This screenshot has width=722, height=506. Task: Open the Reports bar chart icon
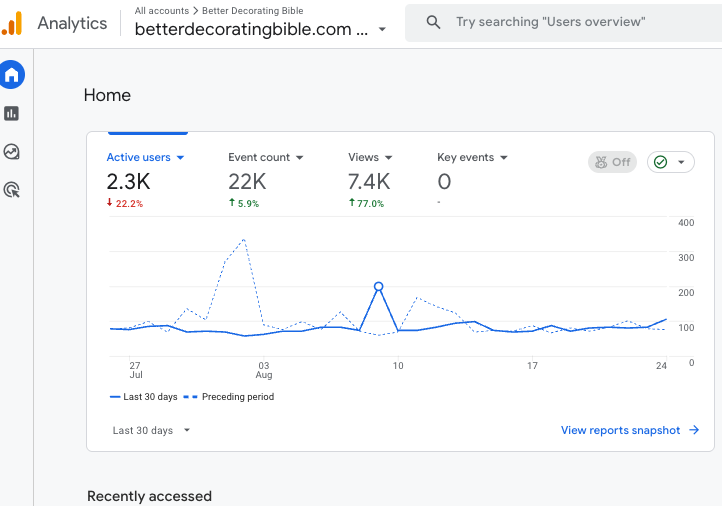pyautogui.click(x=12, y=113)
